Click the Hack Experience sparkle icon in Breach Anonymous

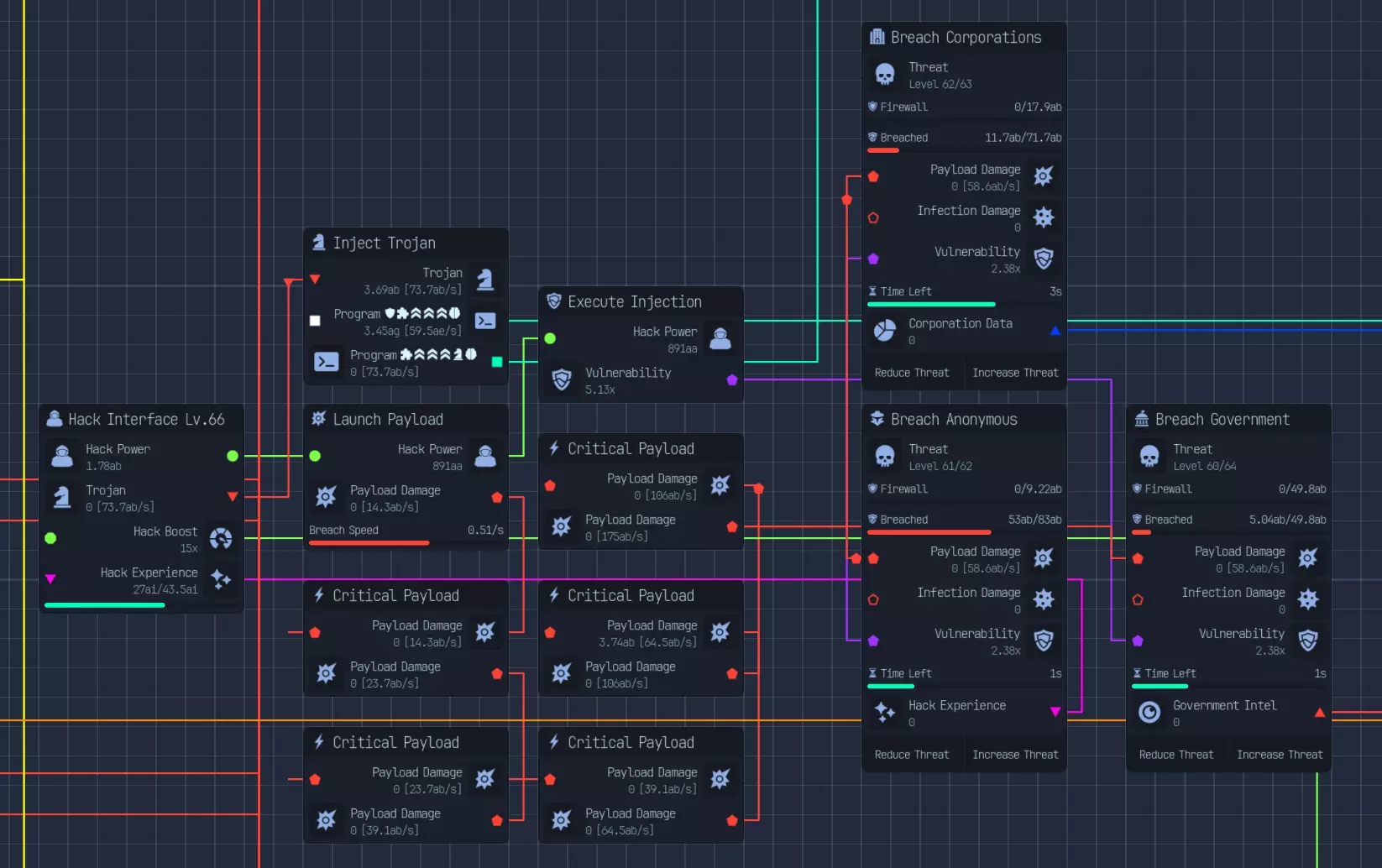885,713
